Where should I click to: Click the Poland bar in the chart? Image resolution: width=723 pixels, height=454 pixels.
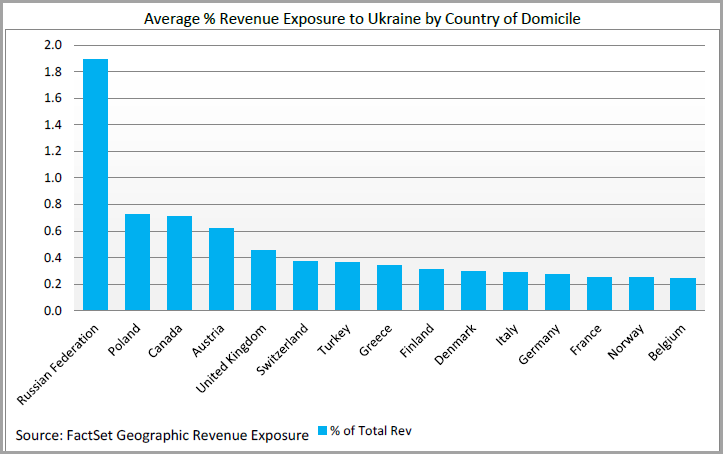137,262
